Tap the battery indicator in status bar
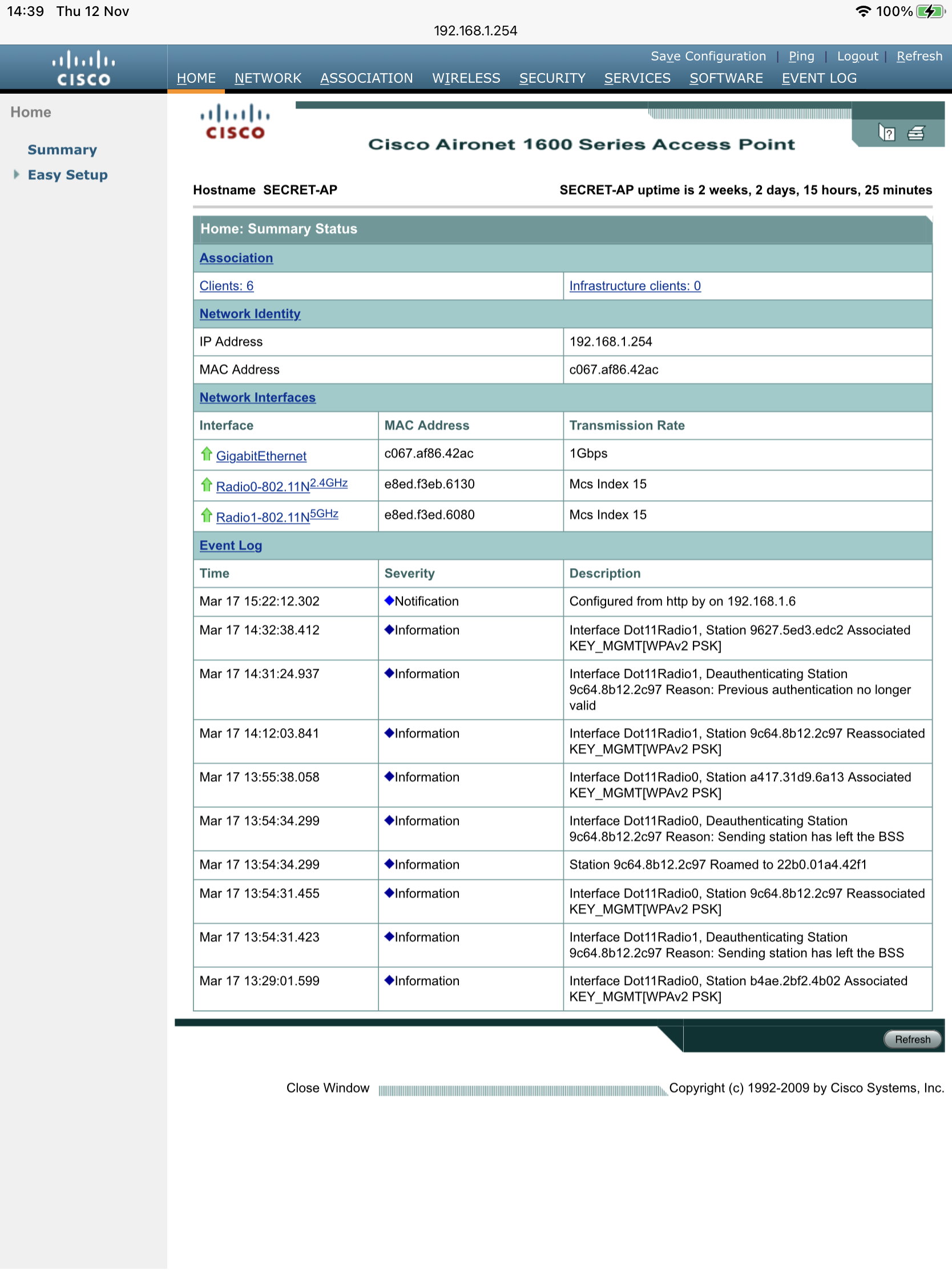The image size is (952, 1270). (930, 11)
